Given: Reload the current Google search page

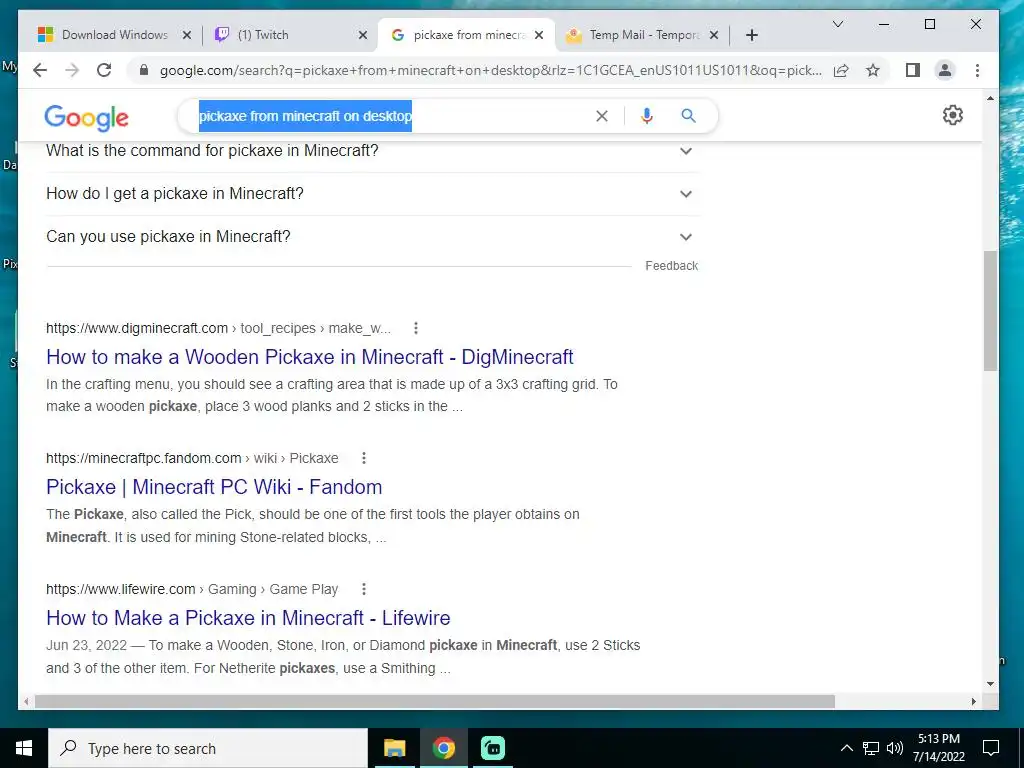Looking at the screenshot, I should click(104, 71).
